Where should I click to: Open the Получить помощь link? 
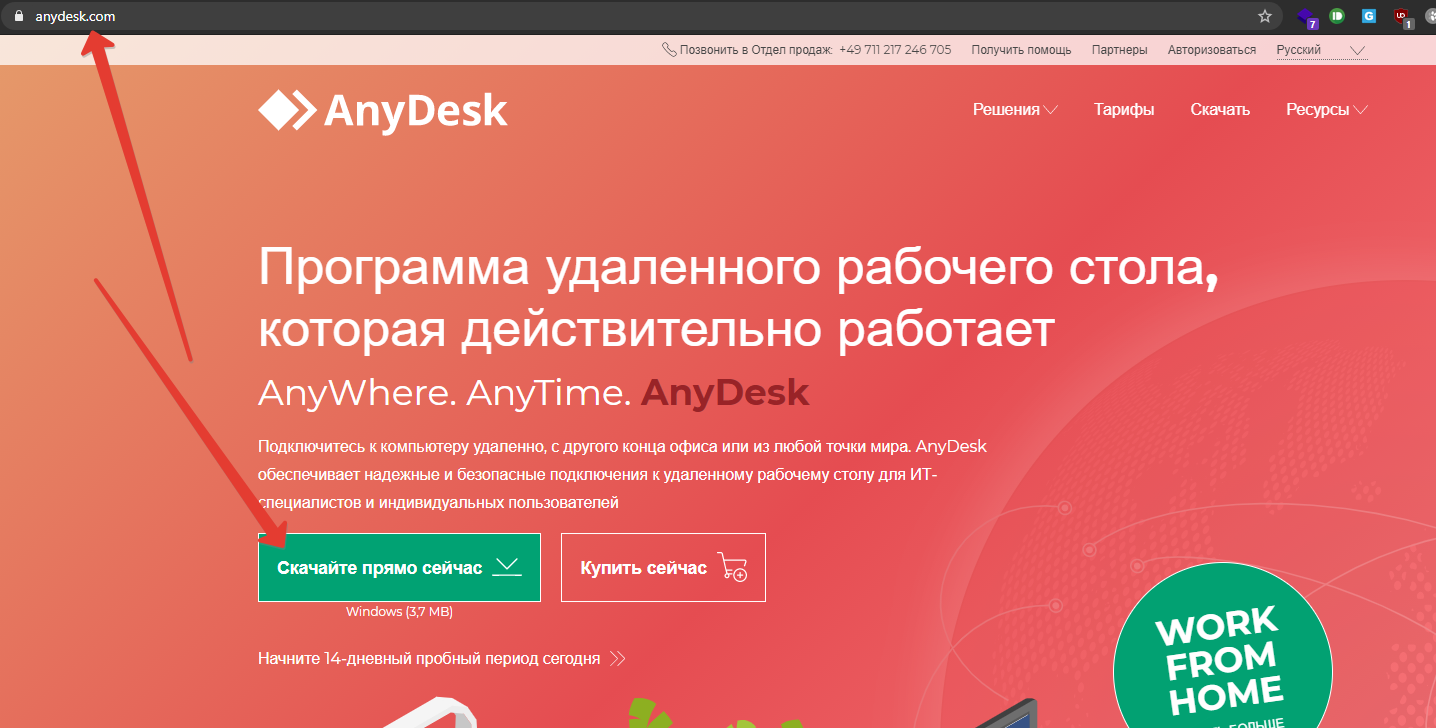point(1021,50)
